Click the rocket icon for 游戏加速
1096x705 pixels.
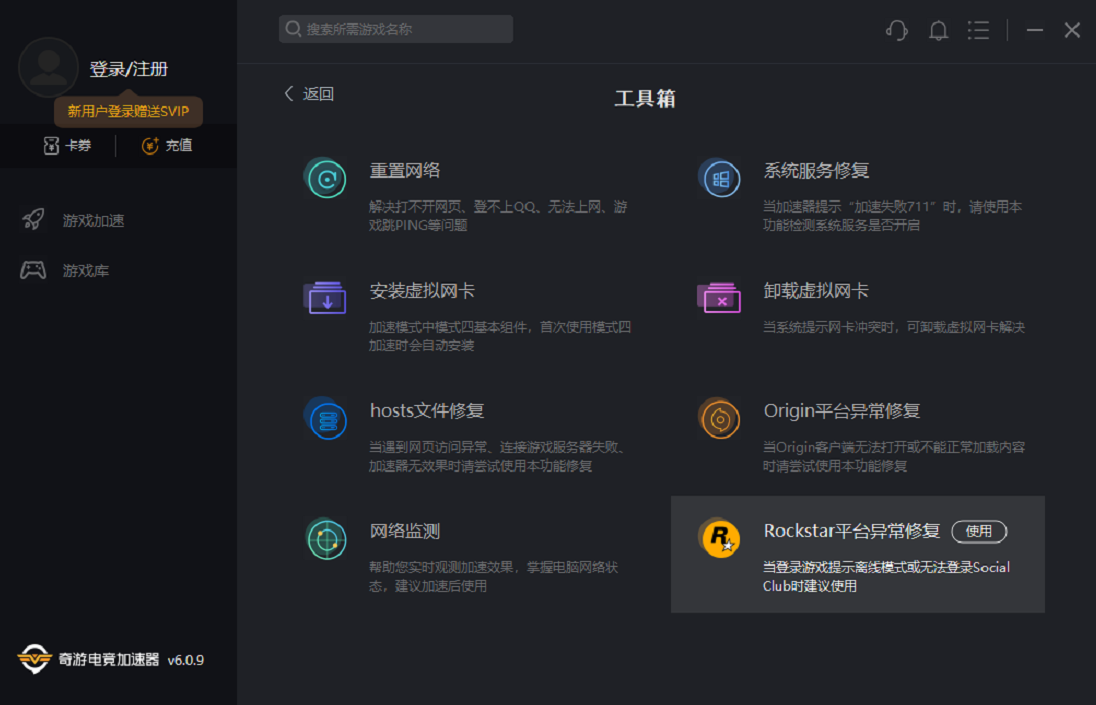[33, 219]
